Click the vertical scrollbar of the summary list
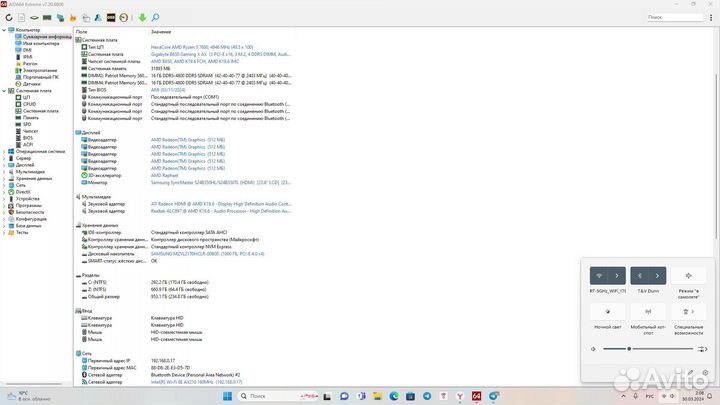 [x=717, y=156]
